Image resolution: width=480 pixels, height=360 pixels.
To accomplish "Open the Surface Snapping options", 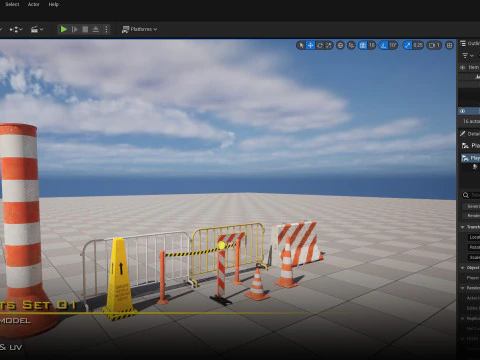I will pos(351,45).
